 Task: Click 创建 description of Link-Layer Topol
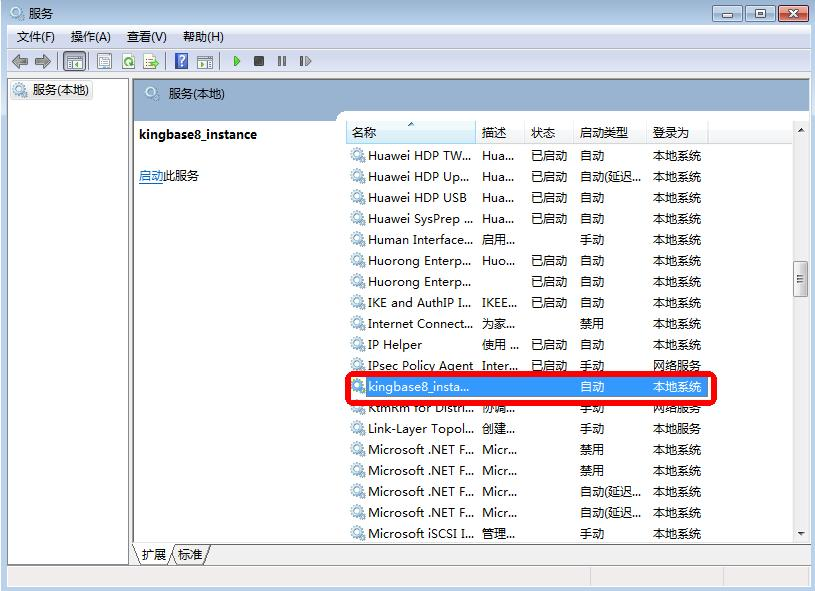[x=498, y=428]
